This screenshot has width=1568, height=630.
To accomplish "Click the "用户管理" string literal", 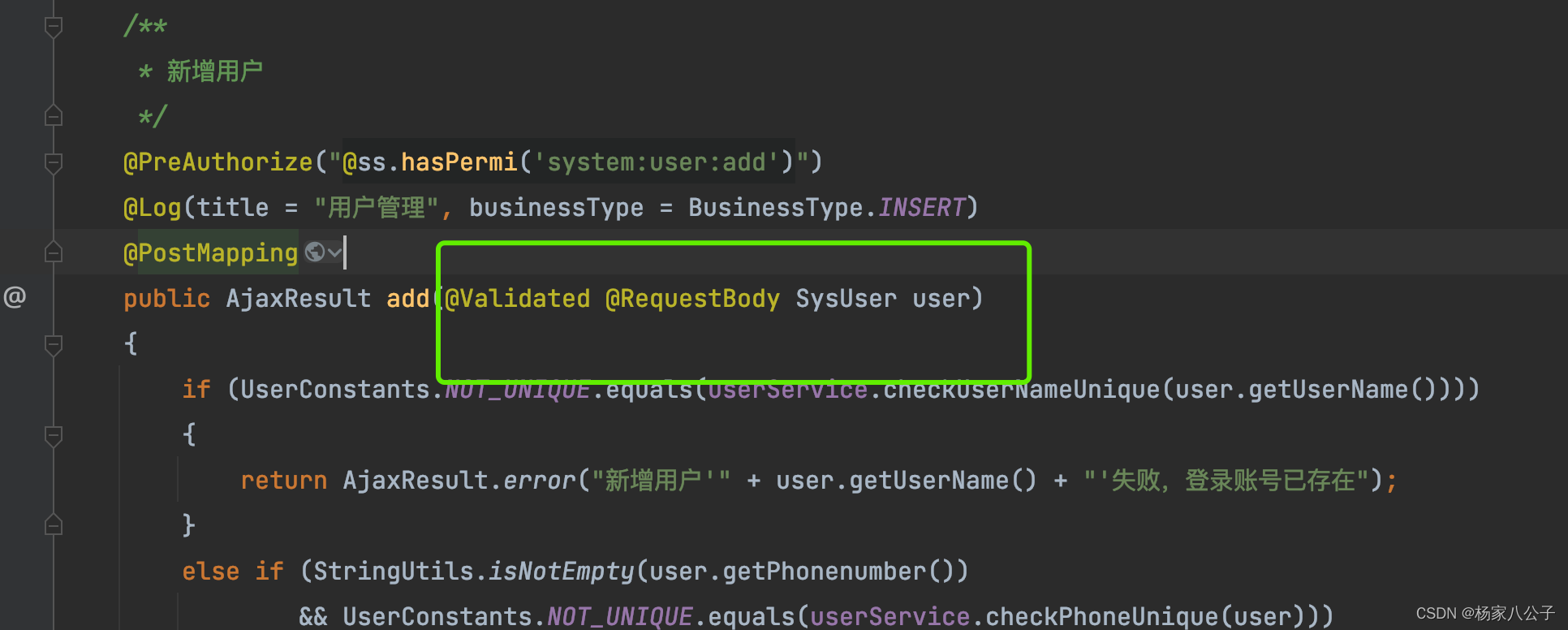I will 377,208.
